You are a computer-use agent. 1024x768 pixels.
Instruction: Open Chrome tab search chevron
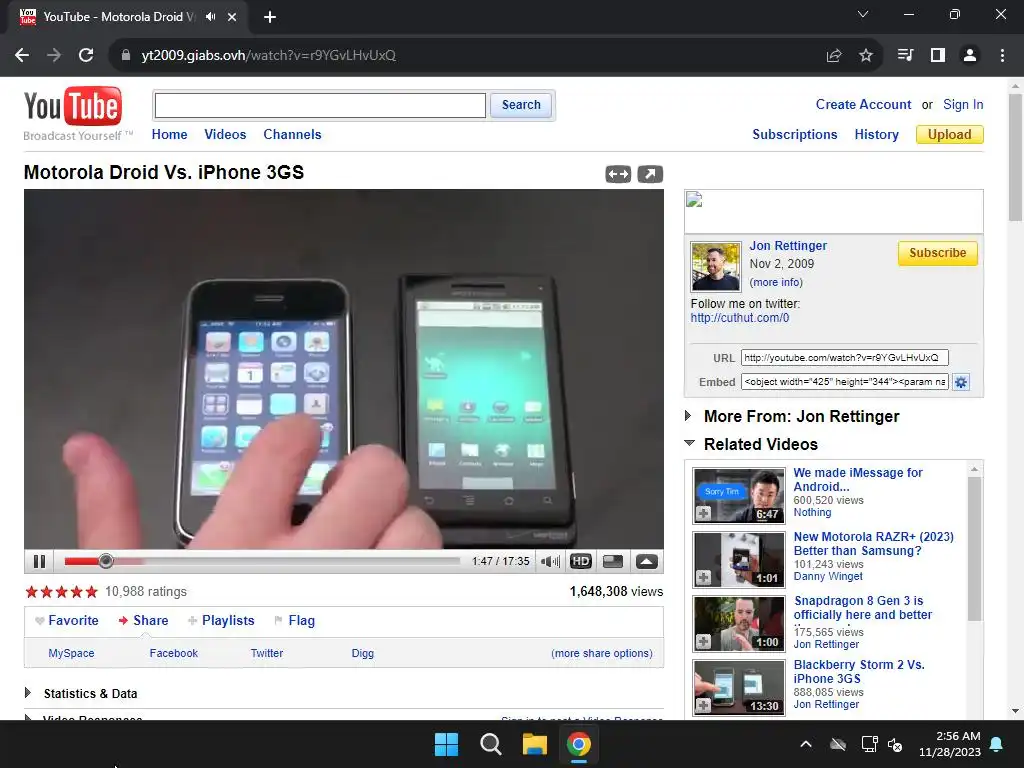(863, 14)
